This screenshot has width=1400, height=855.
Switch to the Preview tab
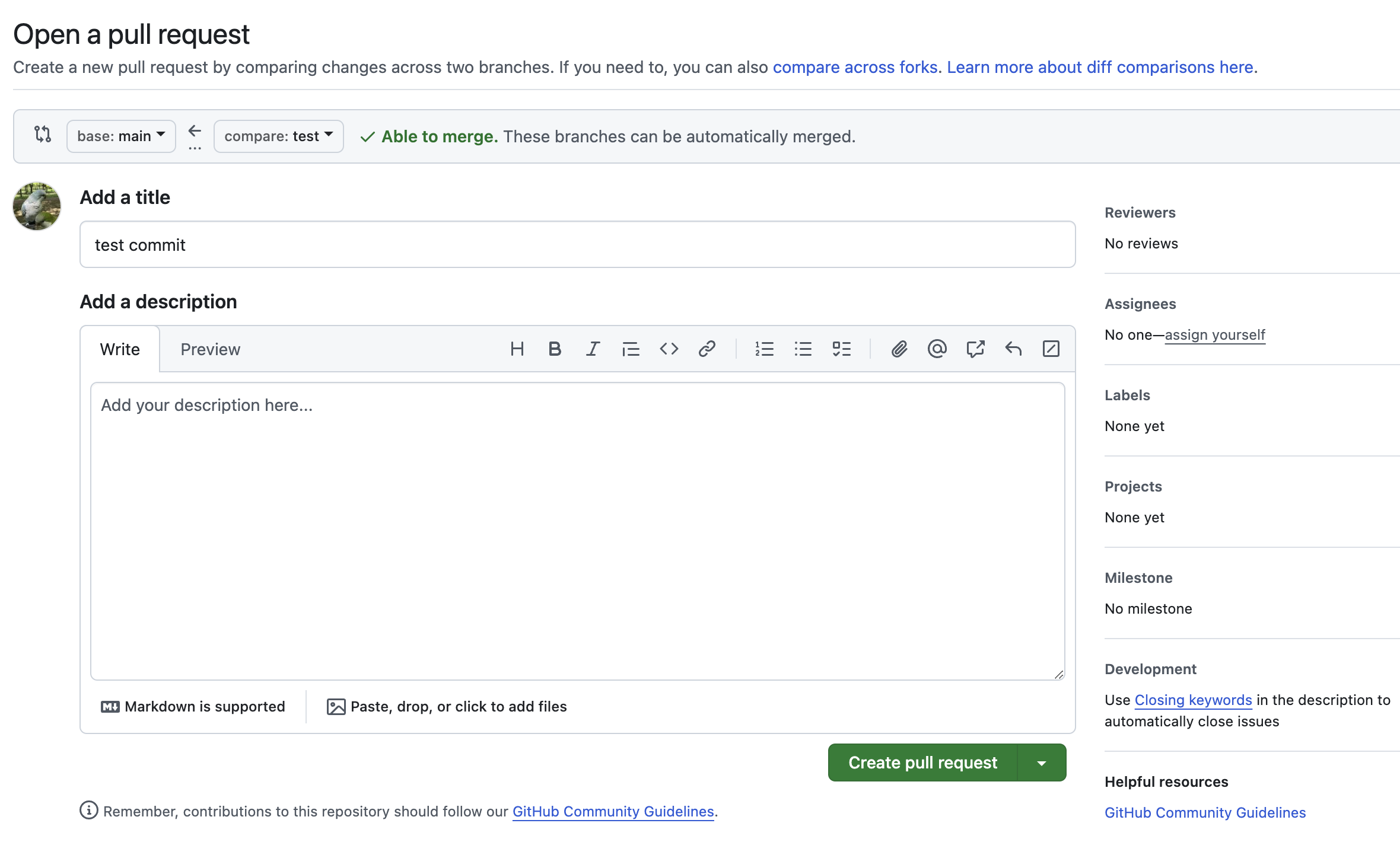click(x=211, y=349)
